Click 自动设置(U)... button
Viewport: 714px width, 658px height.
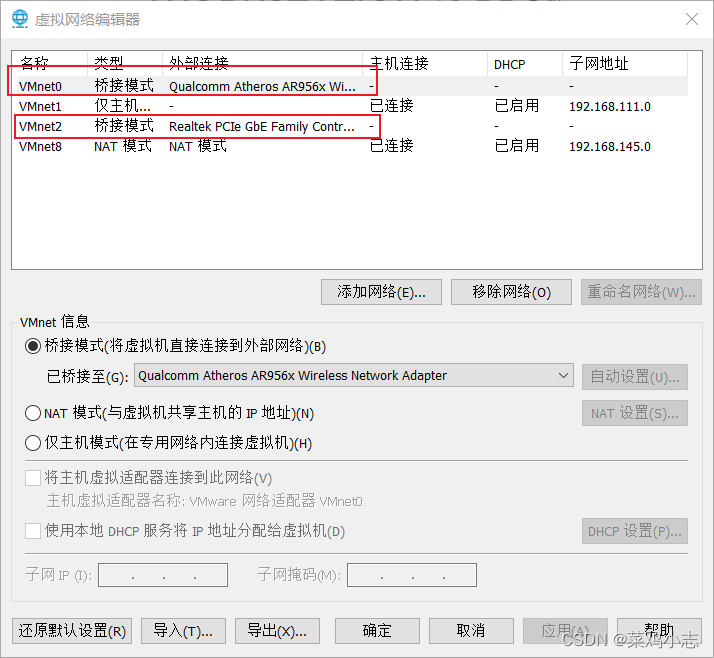pos(635,377)
